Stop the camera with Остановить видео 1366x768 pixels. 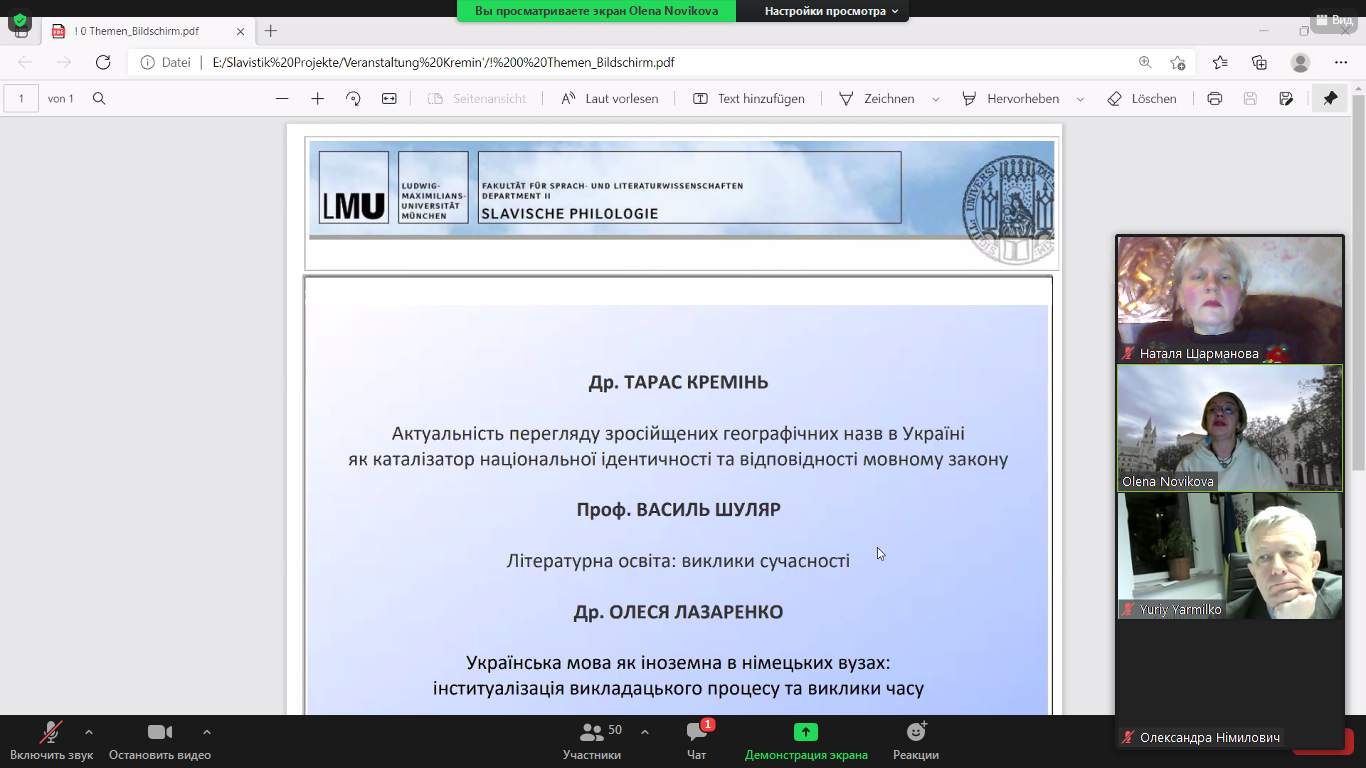(160, 739)
